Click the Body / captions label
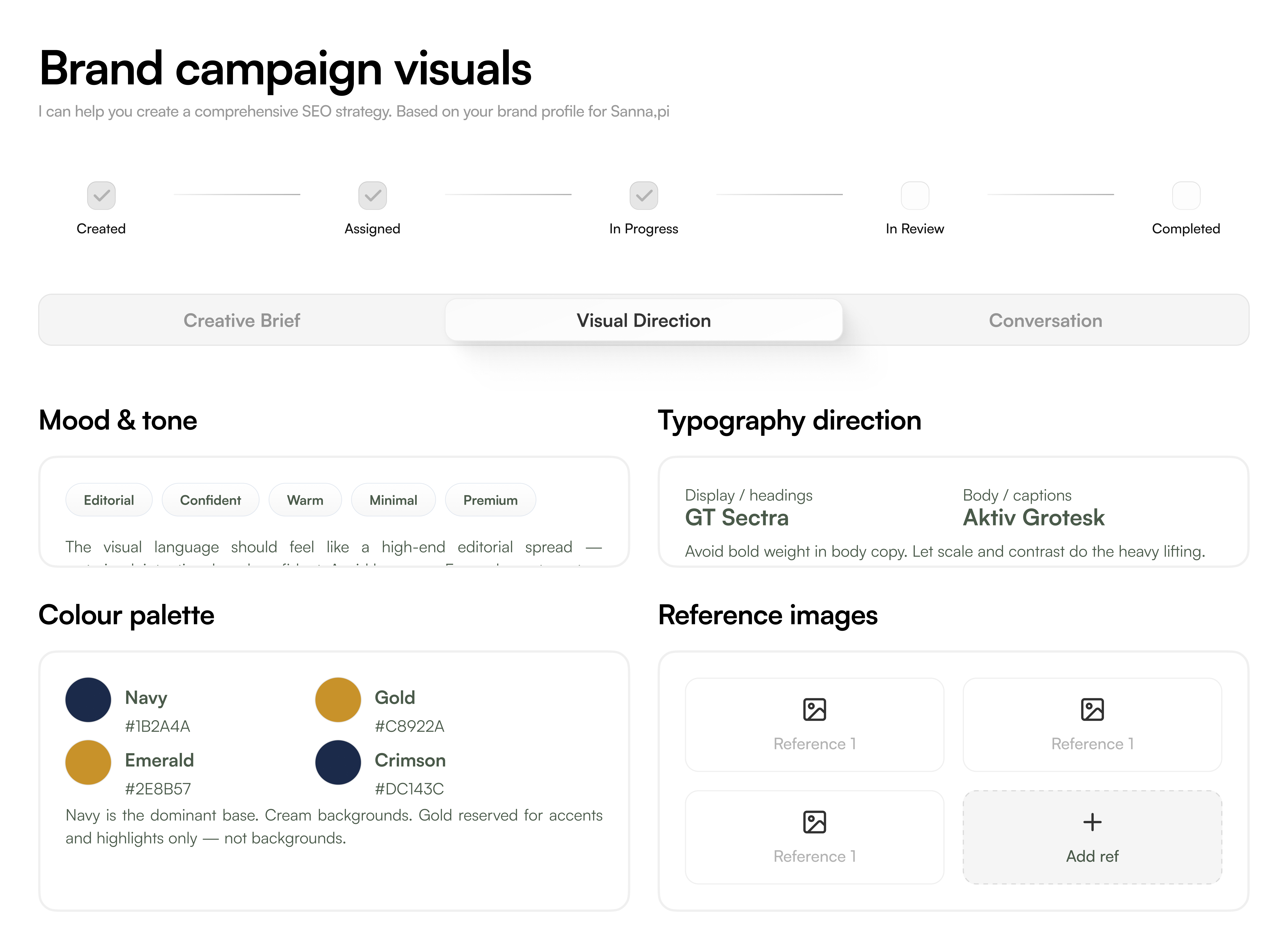 [1017, 496]
